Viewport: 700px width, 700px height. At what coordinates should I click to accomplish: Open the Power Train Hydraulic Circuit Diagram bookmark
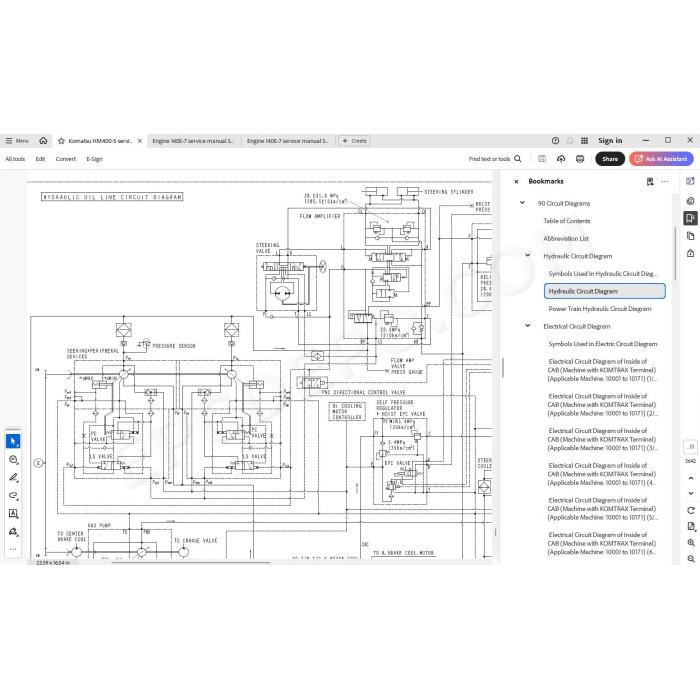[600, 308]
